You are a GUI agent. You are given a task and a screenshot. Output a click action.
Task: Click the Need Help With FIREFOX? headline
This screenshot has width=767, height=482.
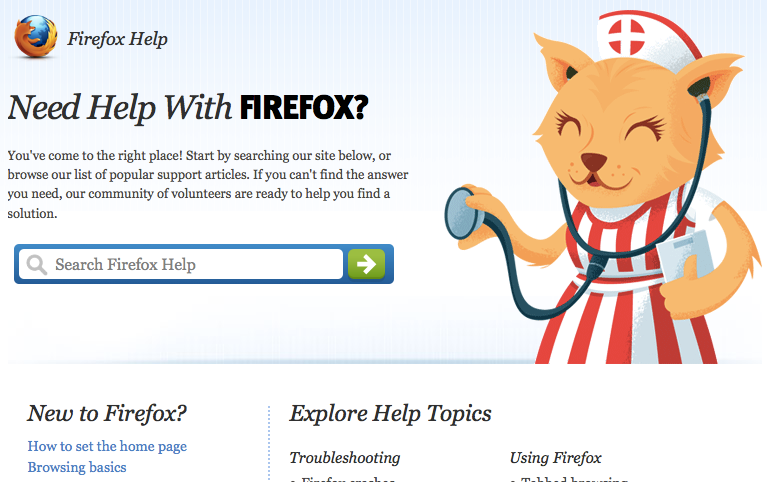click(188, 108)
